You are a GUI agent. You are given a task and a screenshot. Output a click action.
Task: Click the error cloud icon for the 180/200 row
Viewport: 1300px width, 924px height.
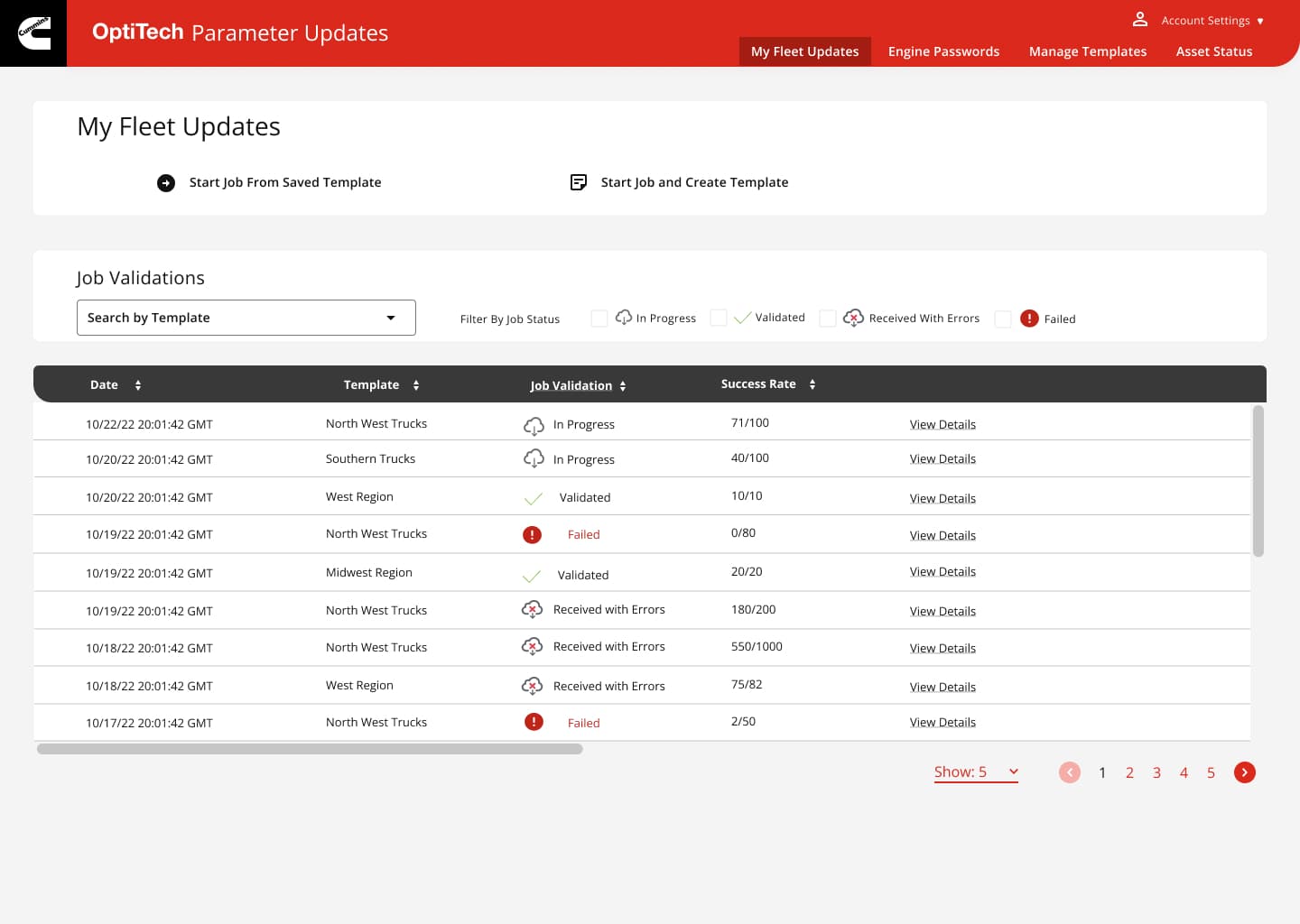(532, 610)
